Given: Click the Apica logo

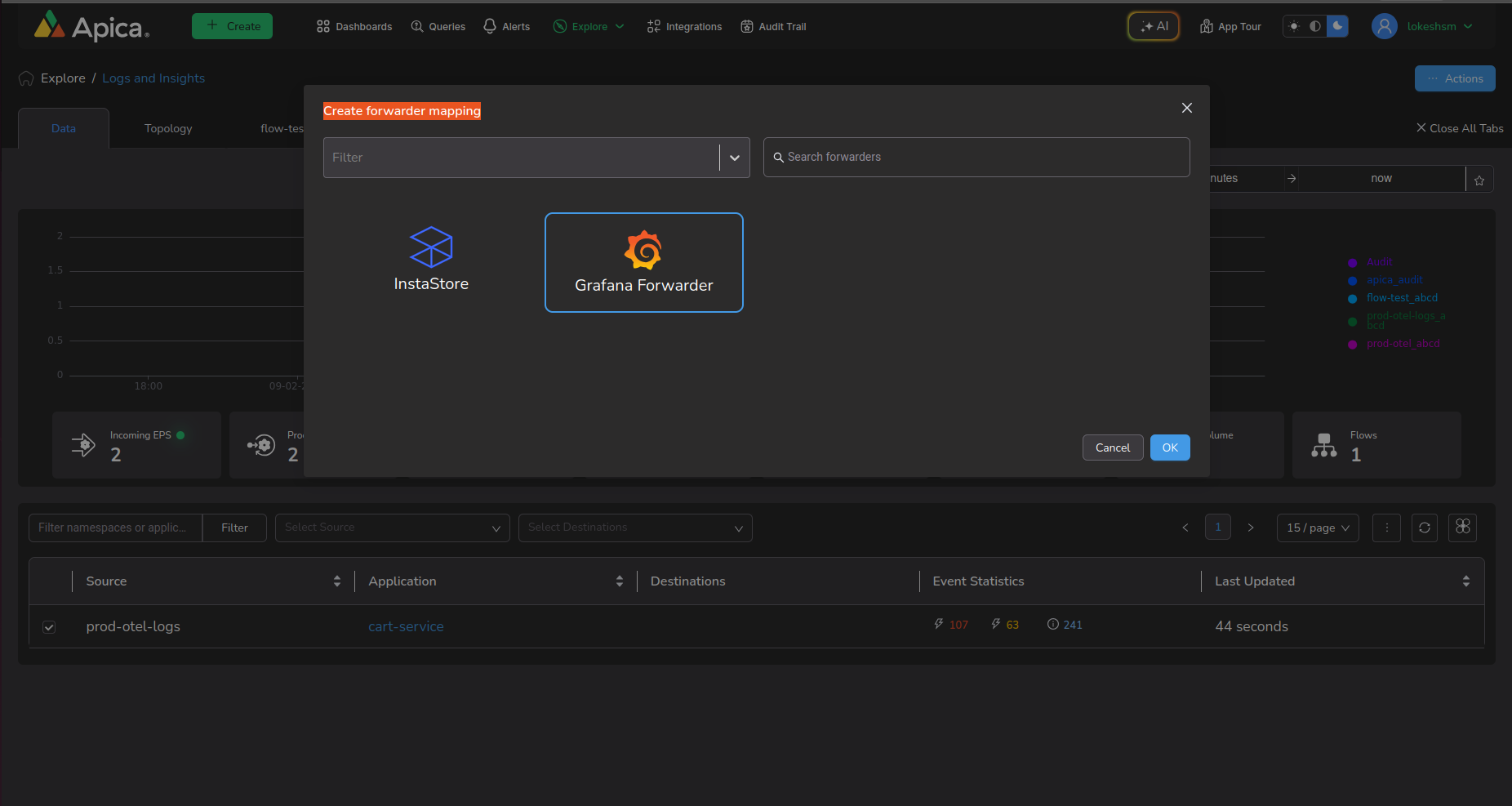Looking at the screenshot, I should (91, 27).
